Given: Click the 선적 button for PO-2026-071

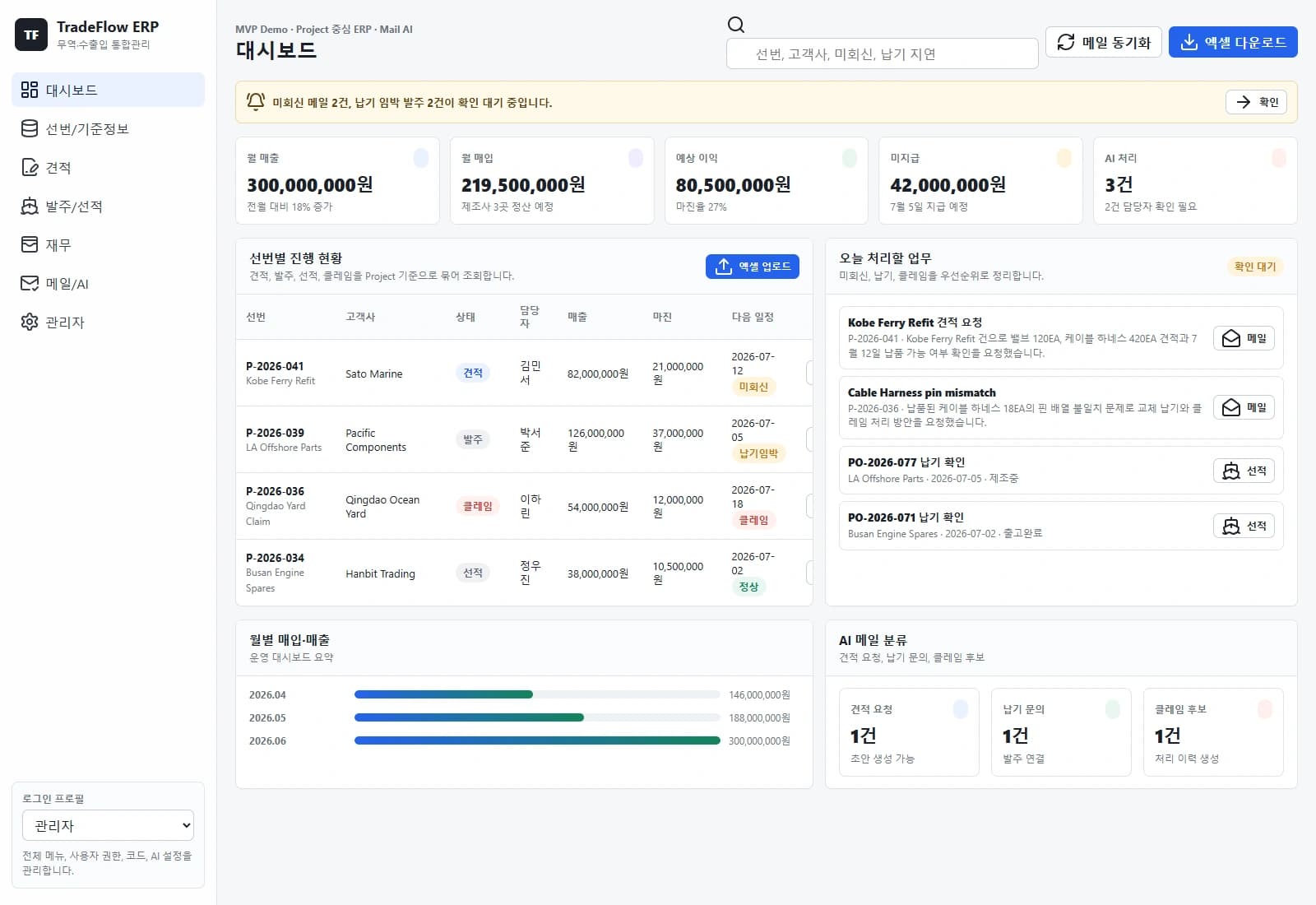Looking at the screenshot, I should pyautogui.click(x=1244, y=526).
